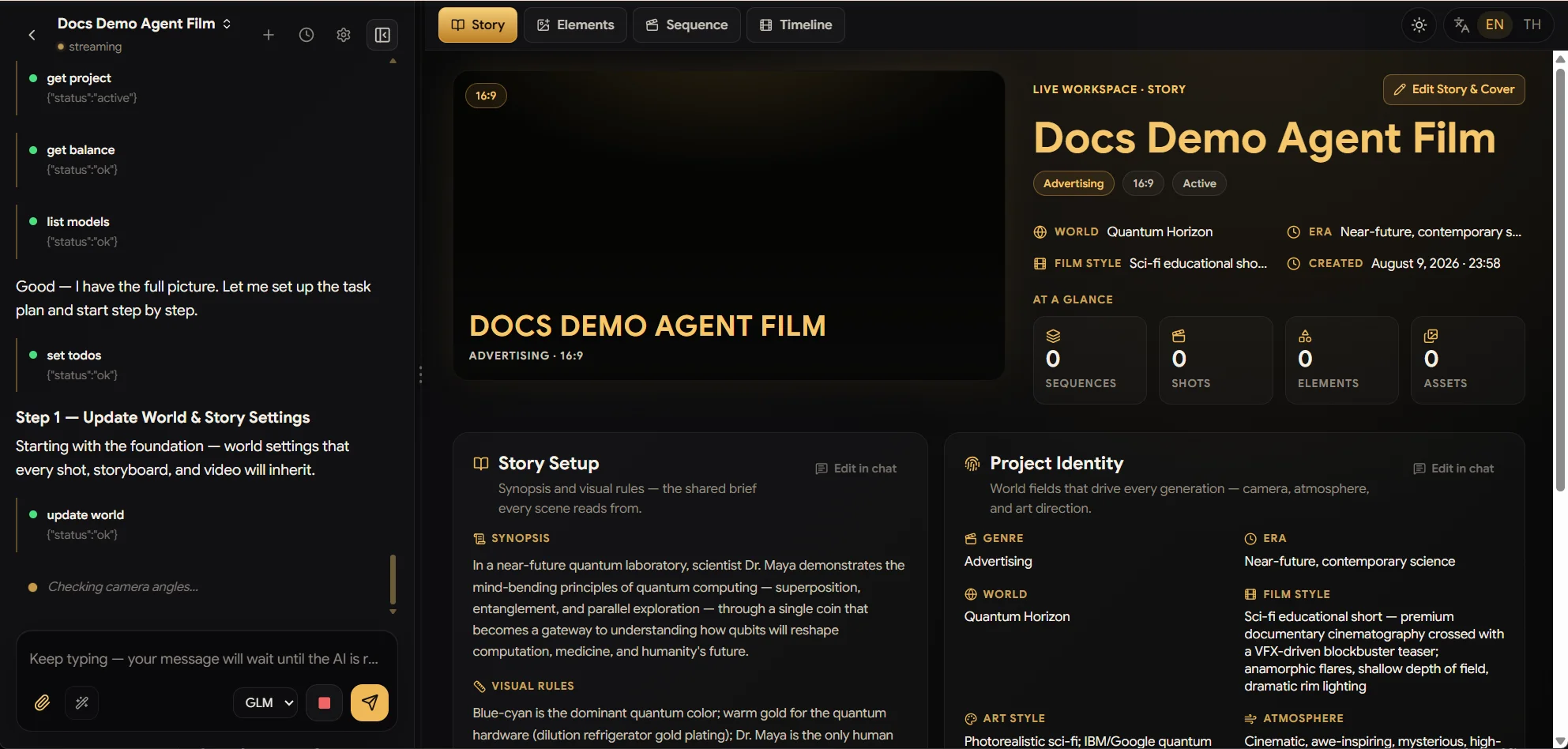Open the Shots count card
Viewport: 1568px width, 749px height.
tap(1216, 360)
